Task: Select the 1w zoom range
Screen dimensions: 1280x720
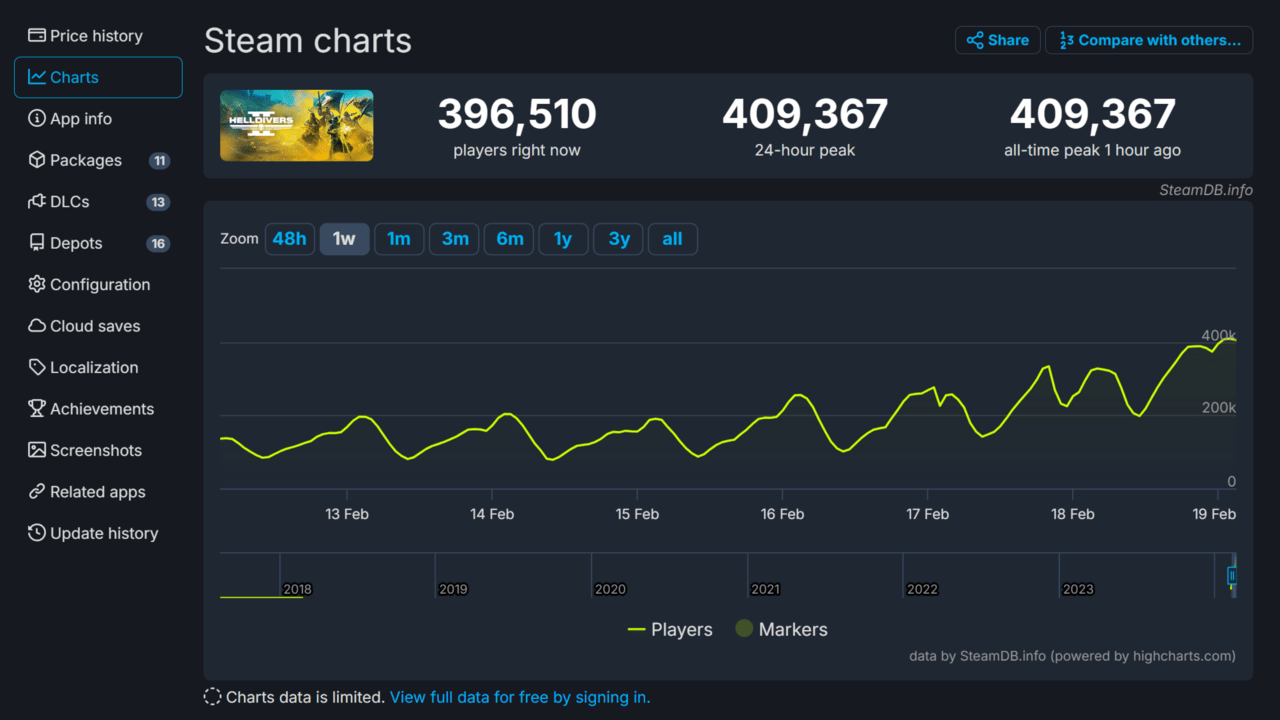Action: (x=344, y=239)
